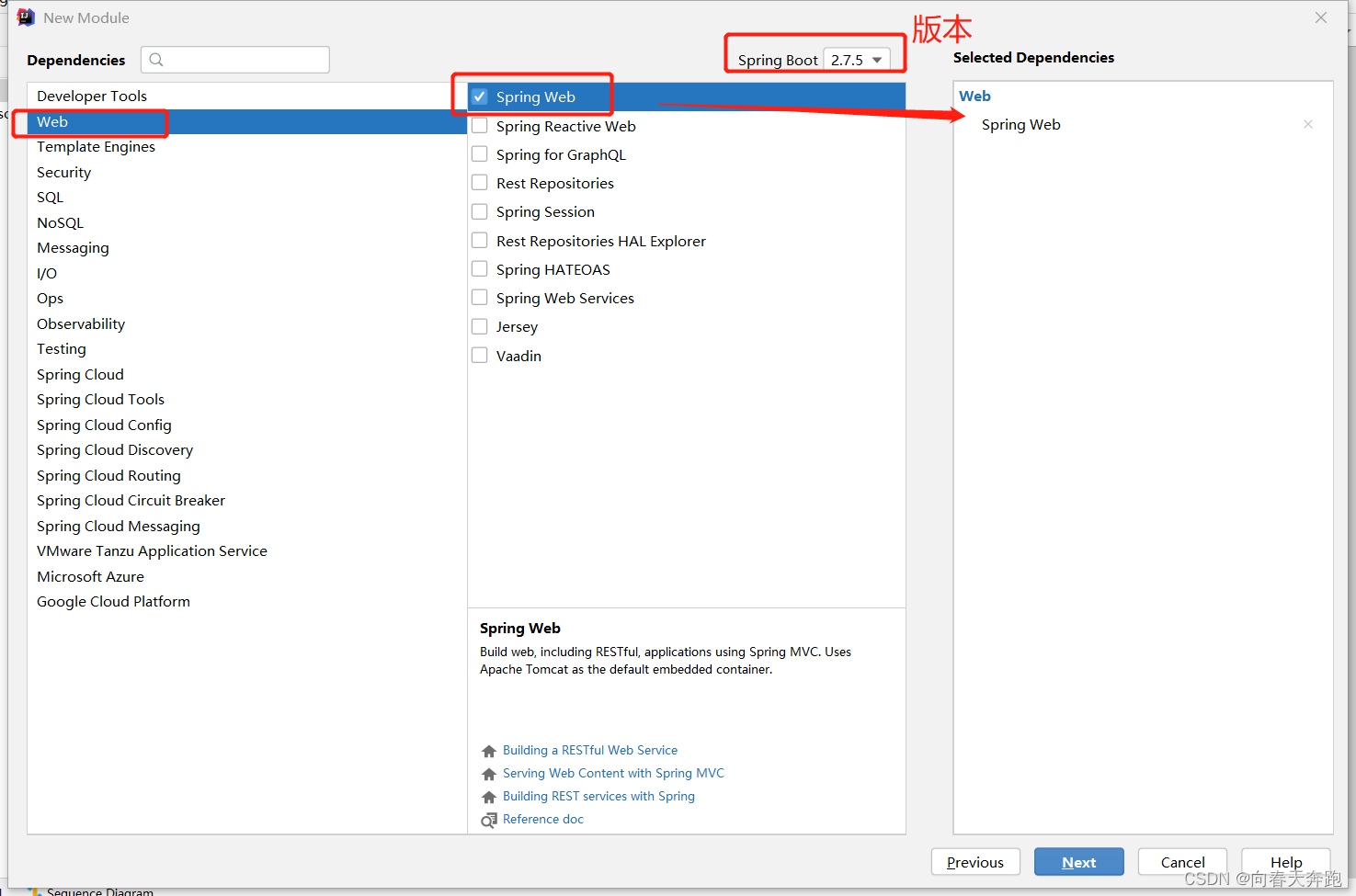Click the search magnifier icon in Dependencies
This screenshot has width=1356, height=896.
(x=156, y=60)
